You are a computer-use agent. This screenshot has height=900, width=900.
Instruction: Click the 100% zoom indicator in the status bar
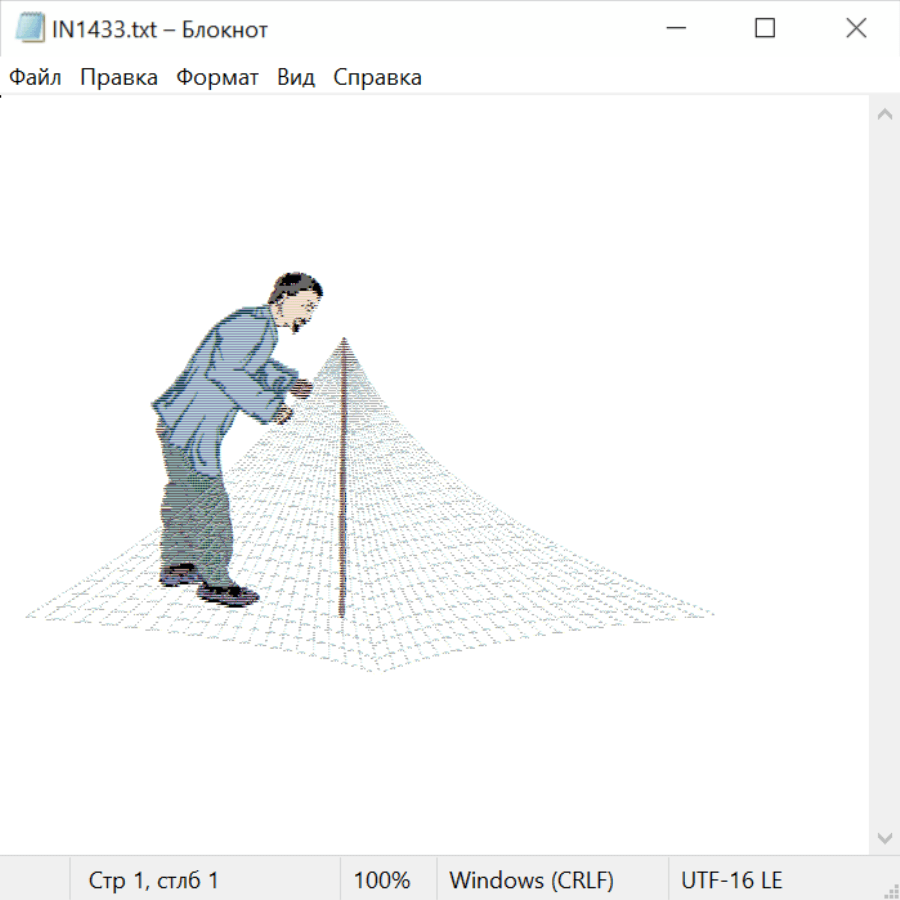tap(382, 881)
